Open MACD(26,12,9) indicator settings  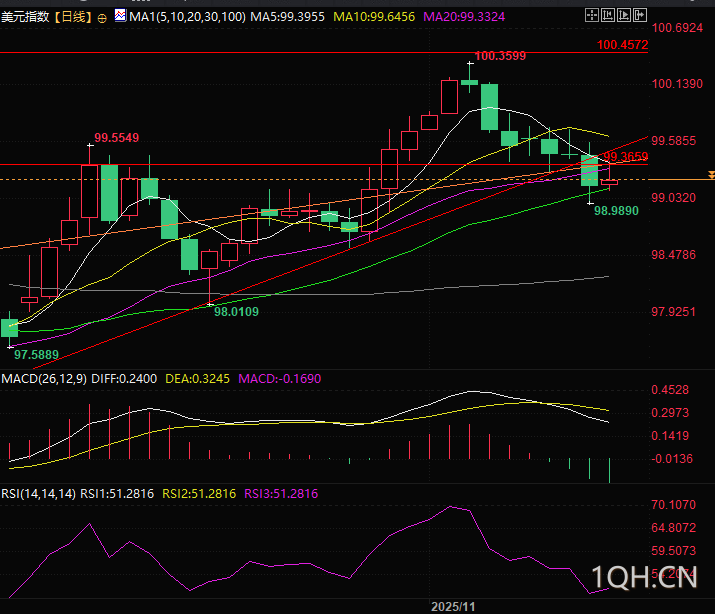[44, 378]
